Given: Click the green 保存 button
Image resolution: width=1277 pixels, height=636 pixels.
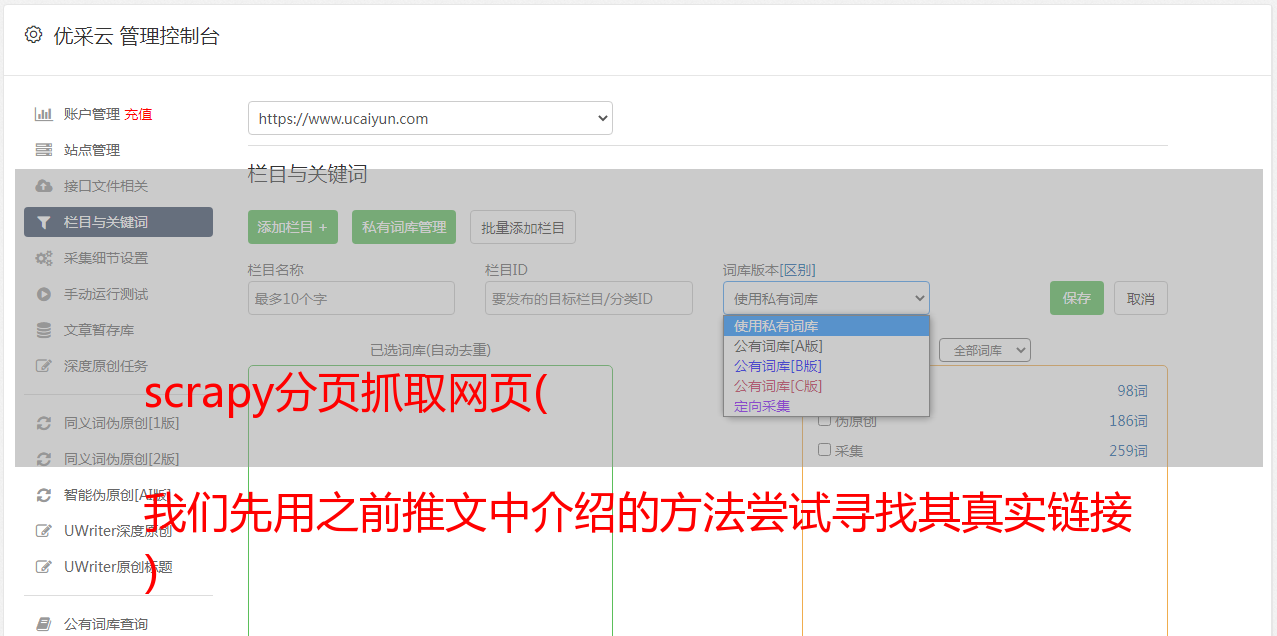Looking at the screenshot, I should click(1077, 298).
